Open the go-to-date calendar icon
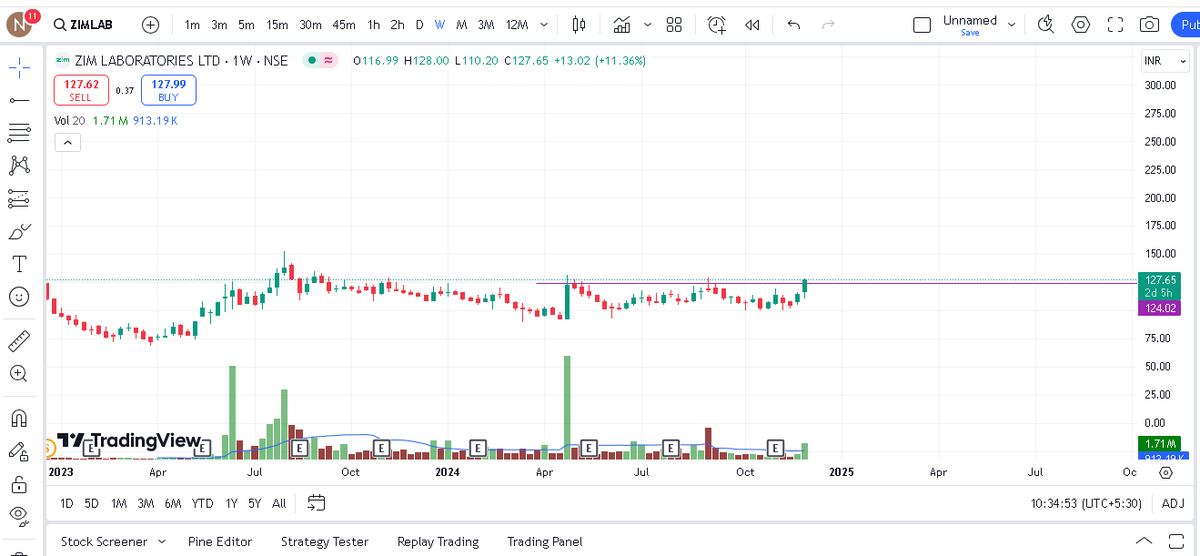The image size is (1200, 556). click(316, 502)
